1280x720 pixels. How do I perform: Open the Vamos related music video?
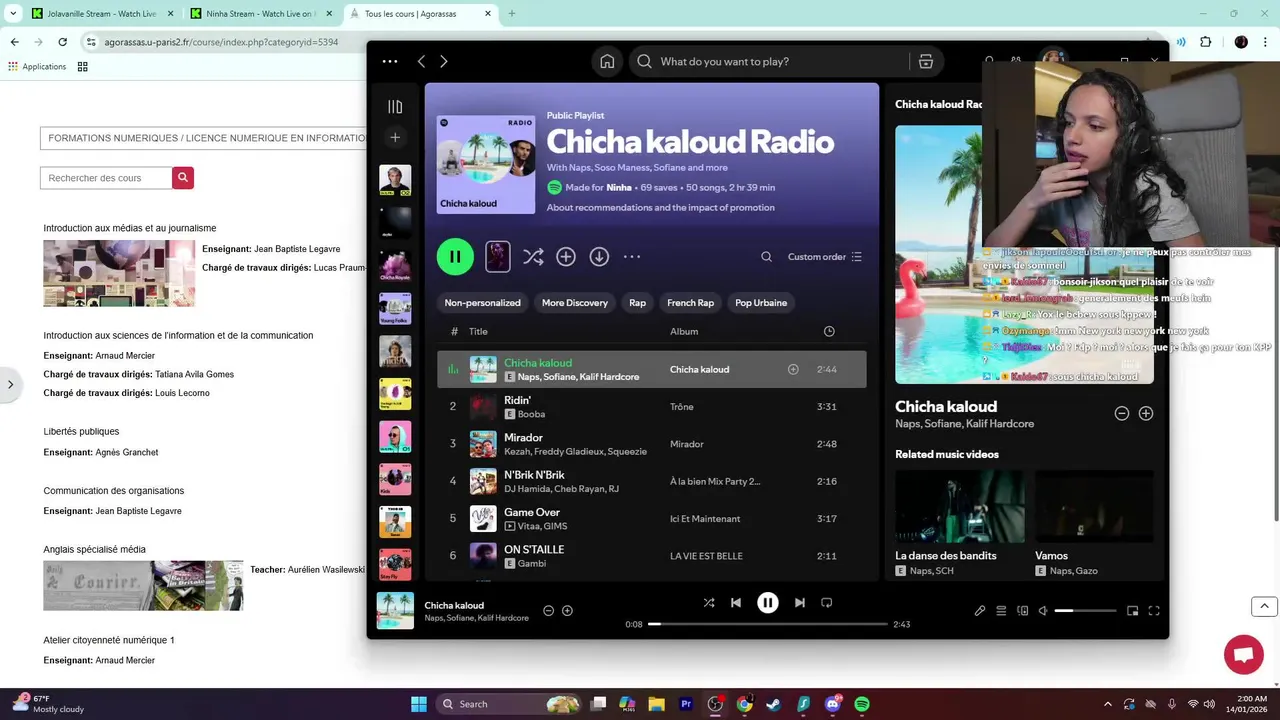pos(1094,525)
